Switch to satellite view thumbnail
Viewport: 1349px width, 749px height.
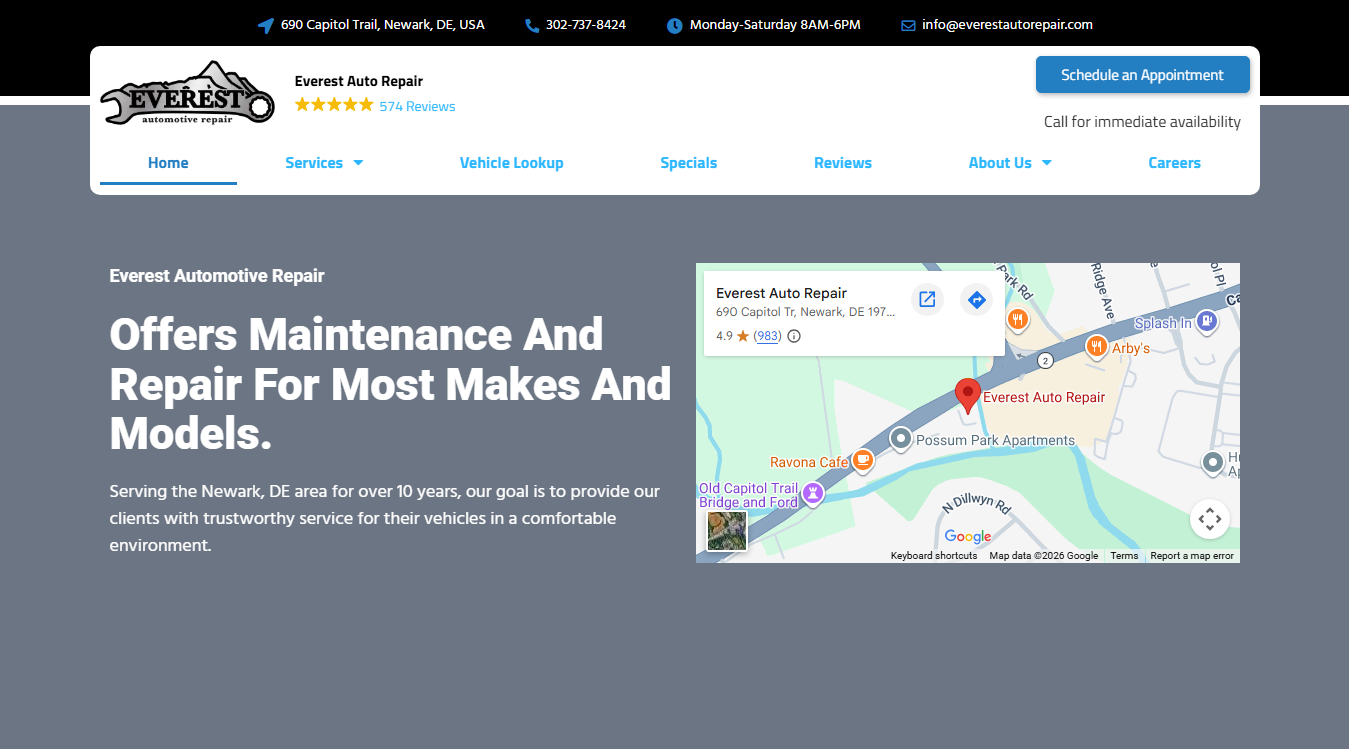pos(727,531)
